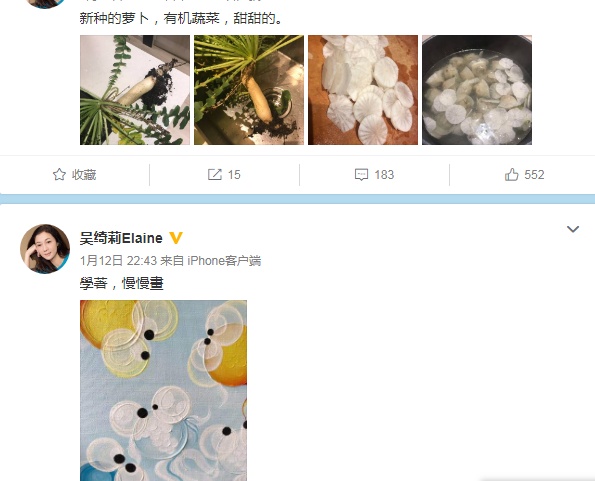This screenshot has width=595, height=481.
Task: Click the star favorite icon
Action: pos(59,174)
